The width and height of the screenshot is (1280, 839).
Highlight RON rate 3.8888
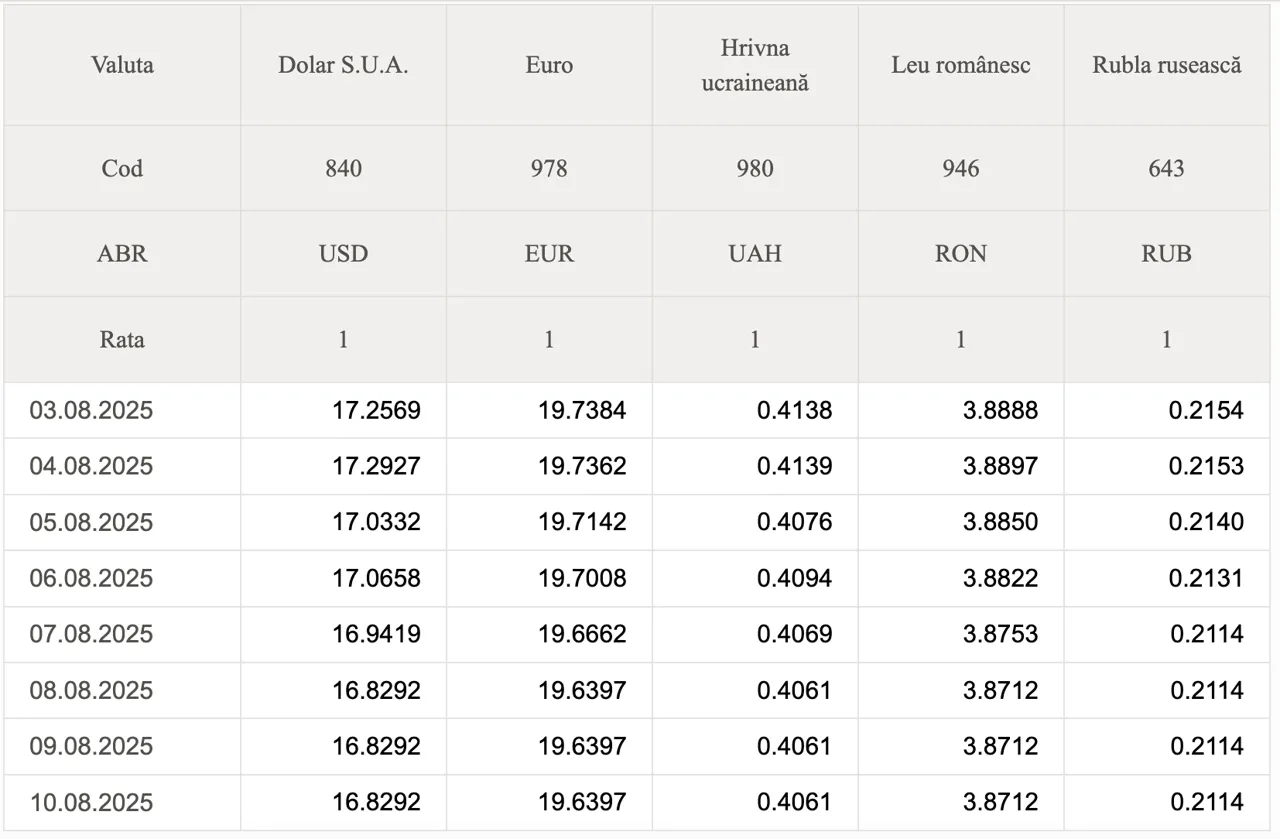point(1000,410)
